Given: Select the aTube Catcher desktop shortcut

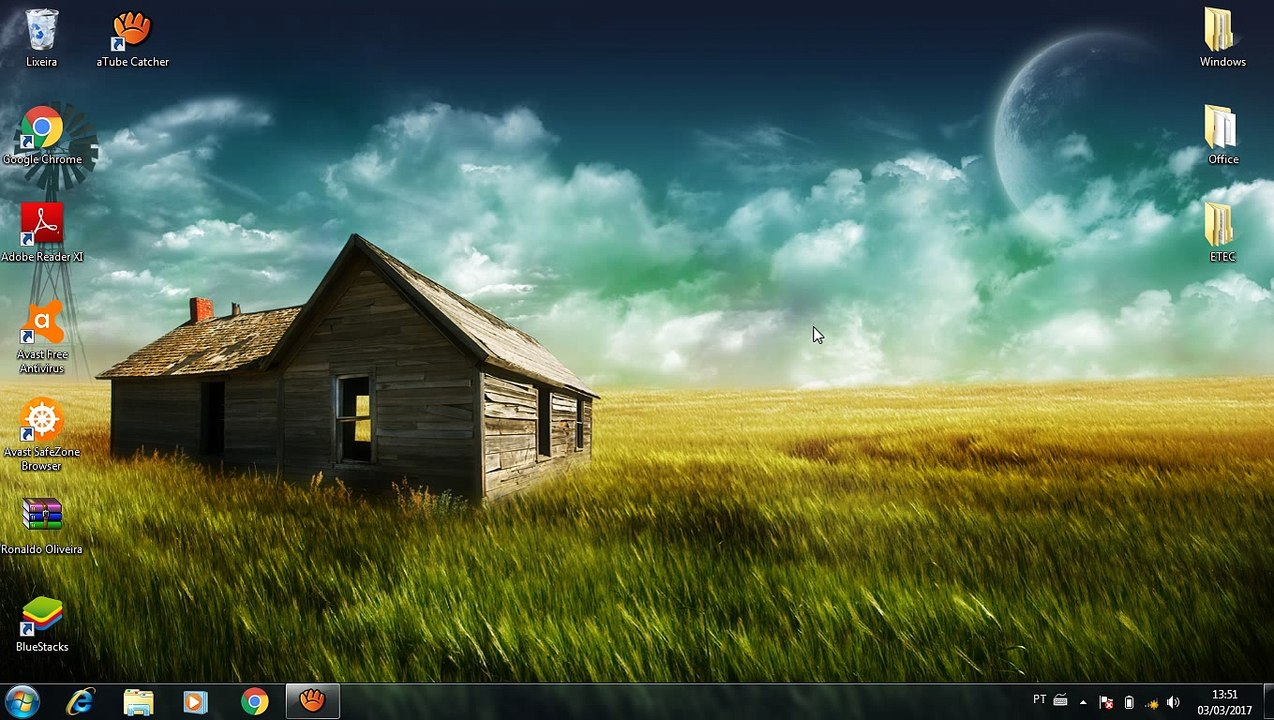Looking at the screenshot, I should [x=132, y=38].
